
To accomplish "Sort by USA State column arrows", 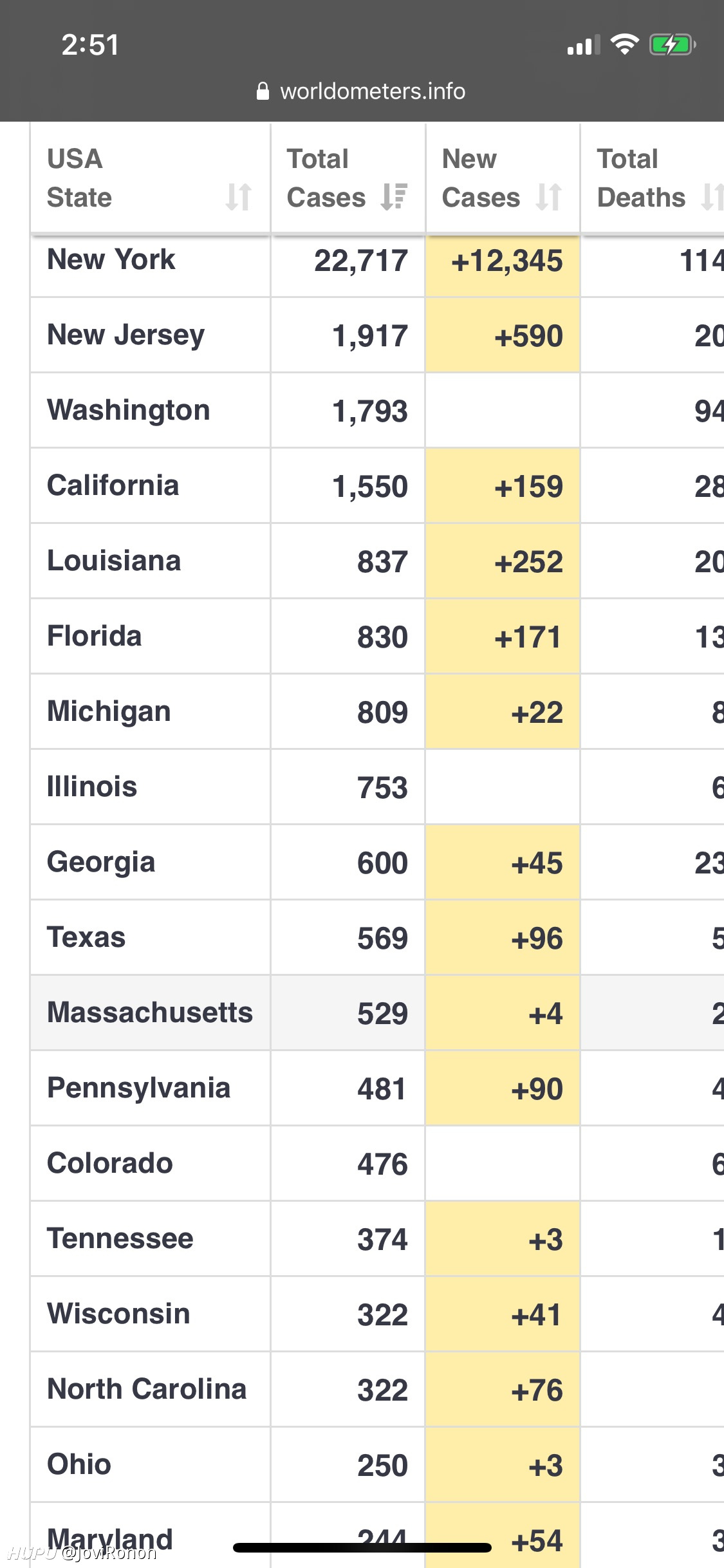I will (x=238, y=197).
